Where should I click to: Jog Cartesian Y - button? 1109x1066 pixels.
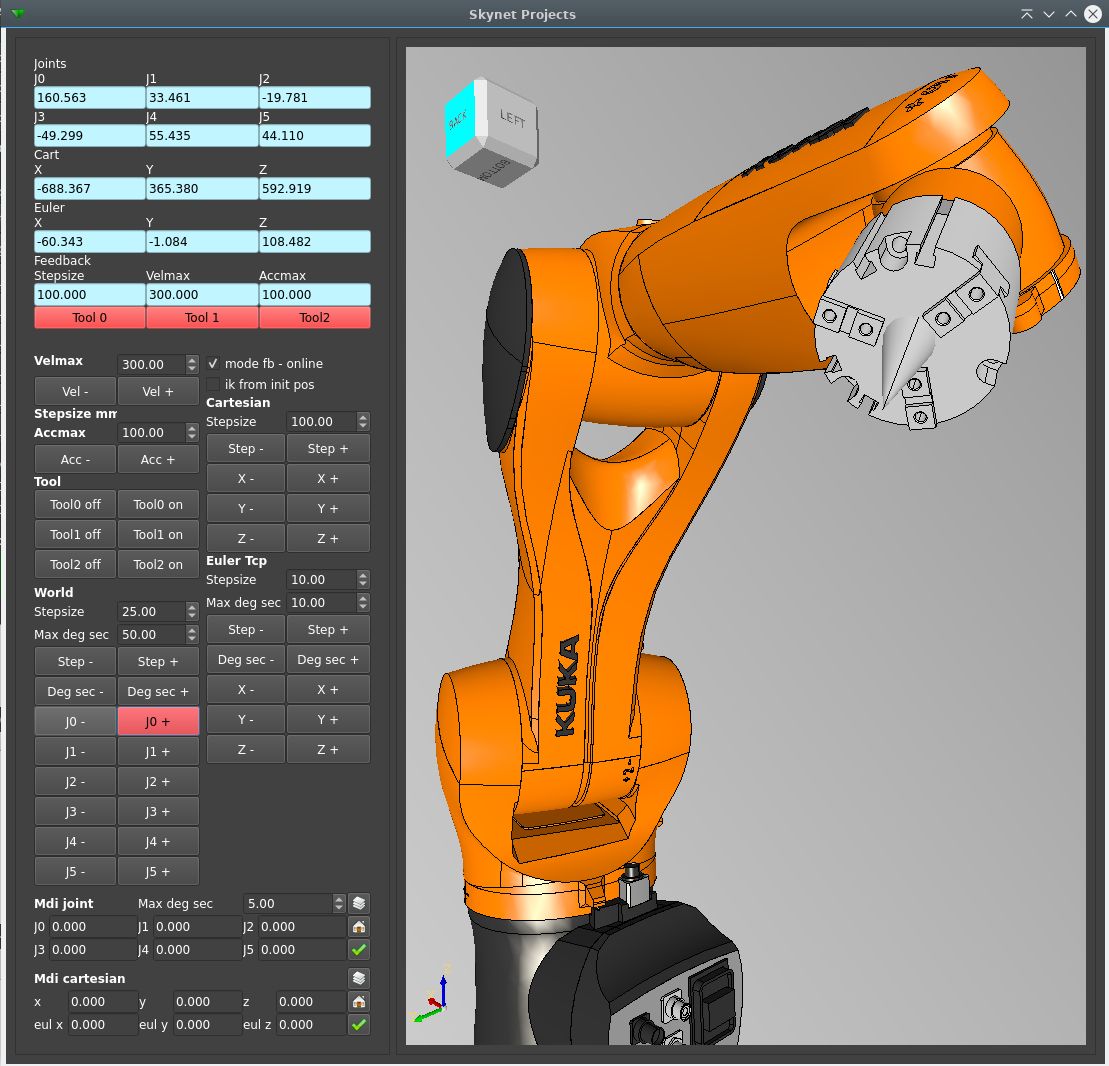[245, 509]
